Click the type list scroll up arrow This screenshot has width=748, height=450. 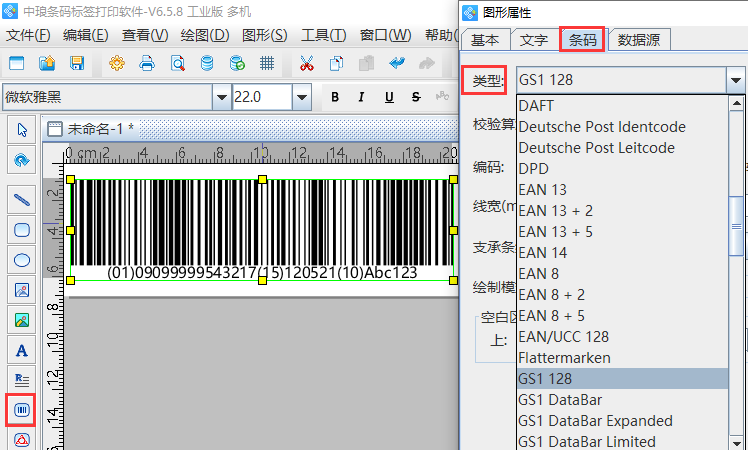pyautogui.click(x=737, y=103)
